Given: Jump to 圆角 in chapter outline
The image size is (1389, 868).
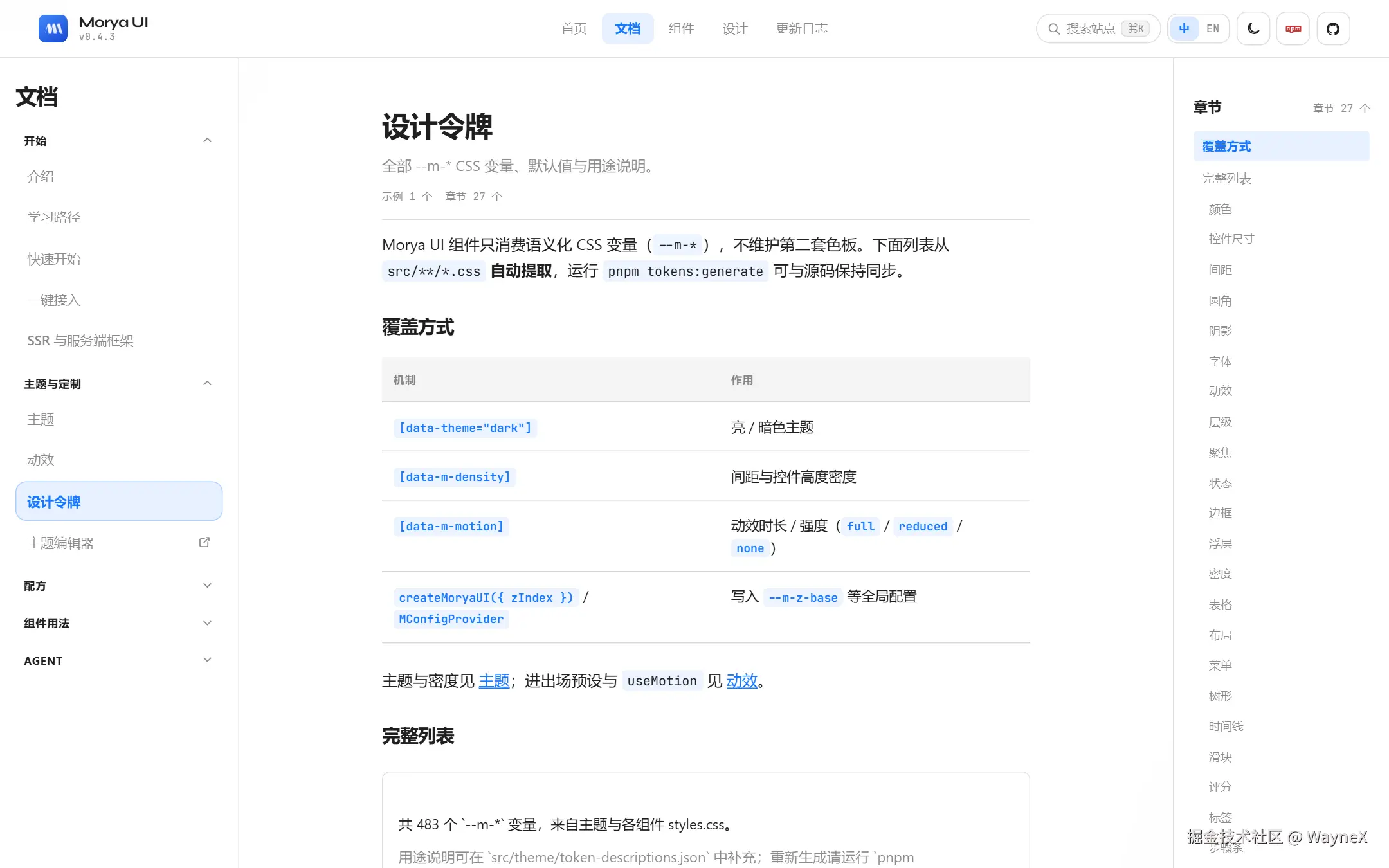Looking at the screenshot, I should [1220, 300].
